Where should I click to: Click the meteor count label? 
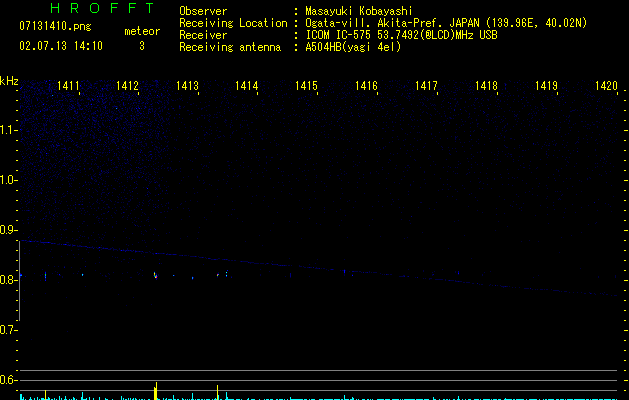[142, 31]
